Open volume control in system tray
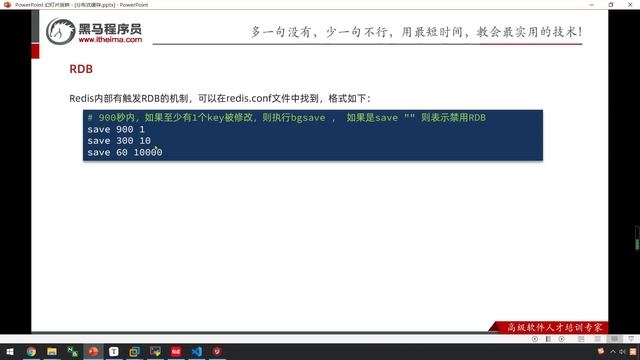Image resolution: width=640 pixels, height=360 pixels. tap(622, 351)
